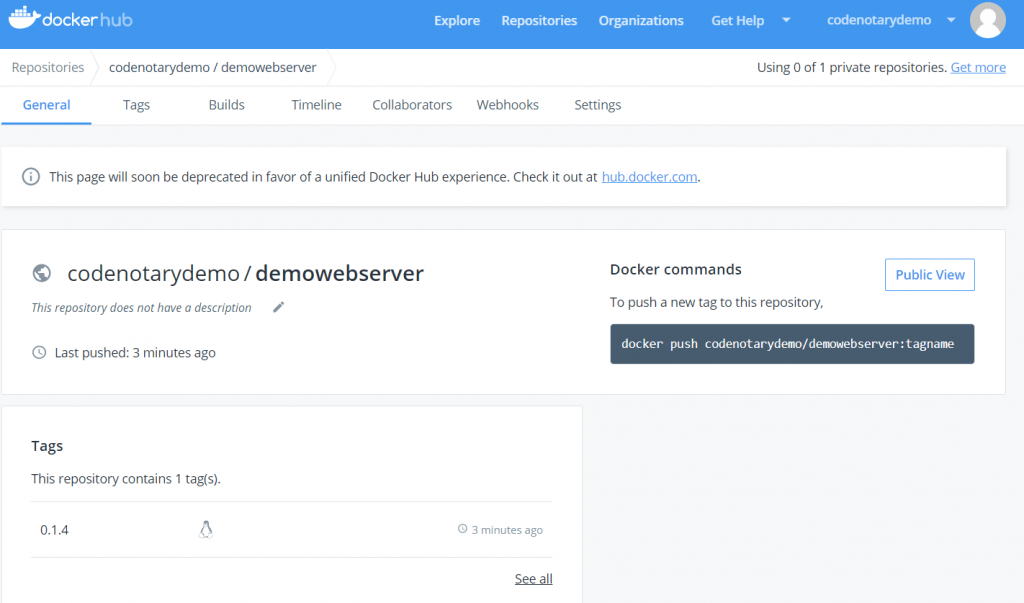The width and height of the screenshot is (1024, 603).
Task: Switch to the Webhooks tab
Action: tap(507, 105)
